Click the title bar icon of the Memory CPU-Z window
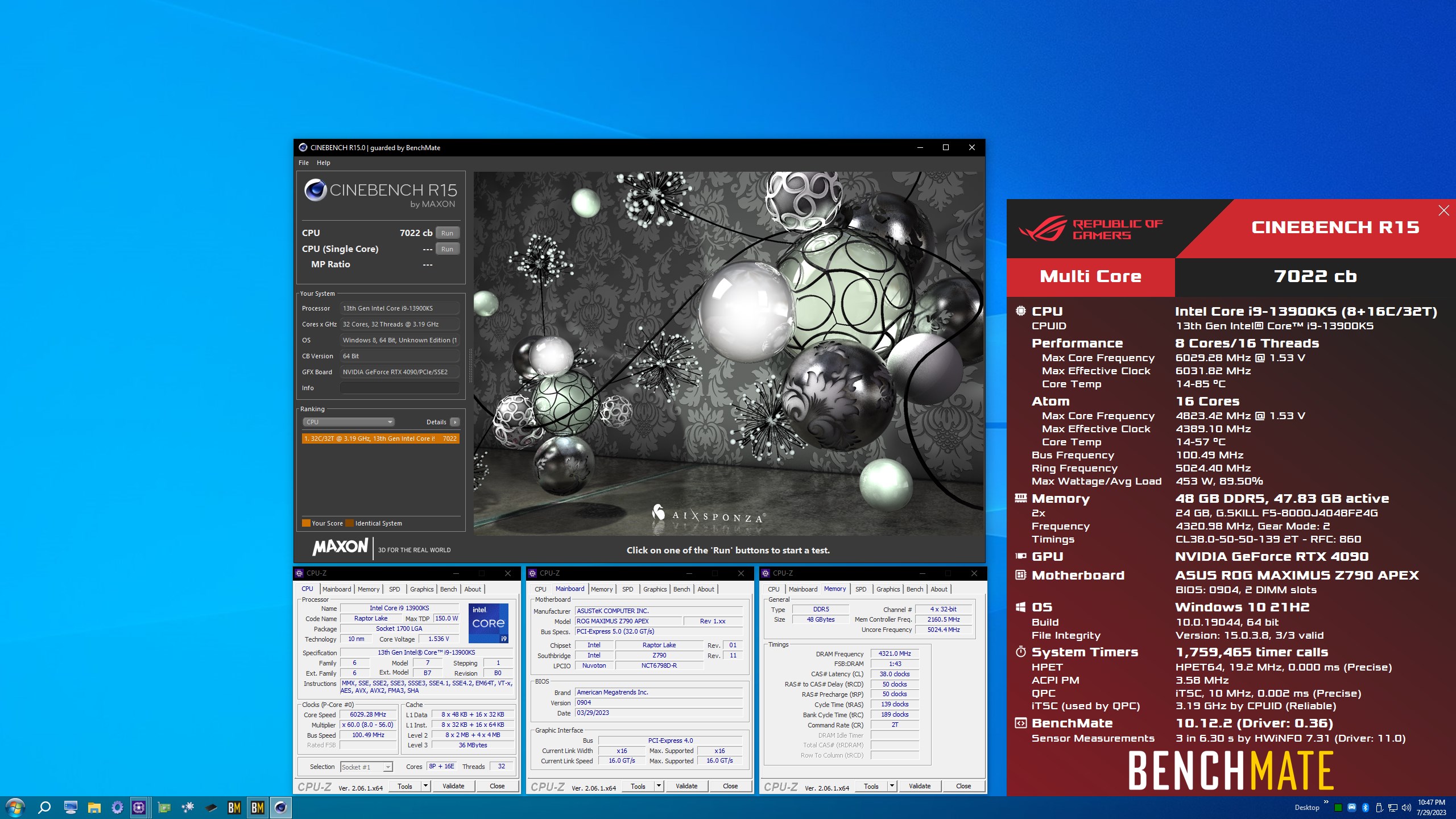This screenshot has height=819, width=1456. [766, 573]
